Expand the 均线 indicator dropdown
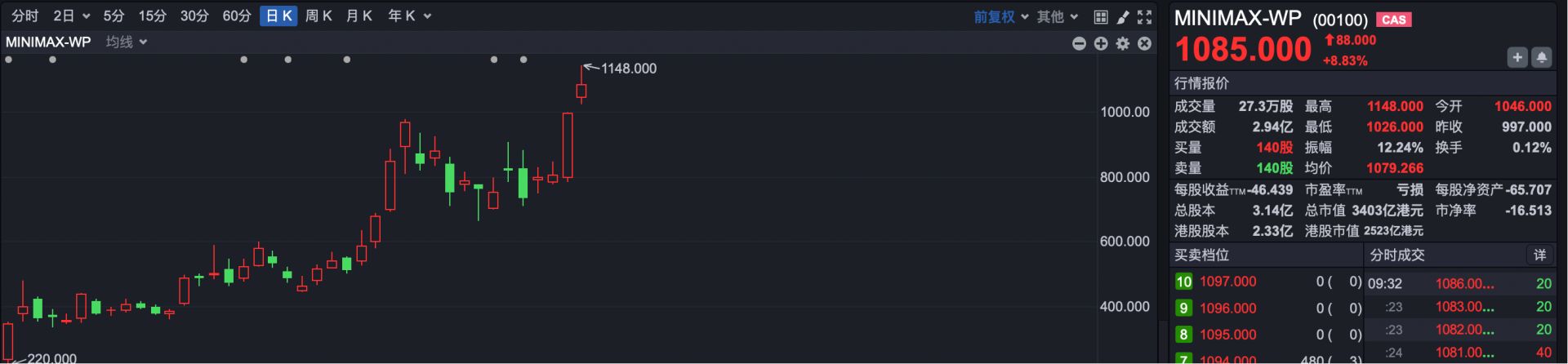The height and width of the screenshot is (364, 1568). tap(127, 42)
